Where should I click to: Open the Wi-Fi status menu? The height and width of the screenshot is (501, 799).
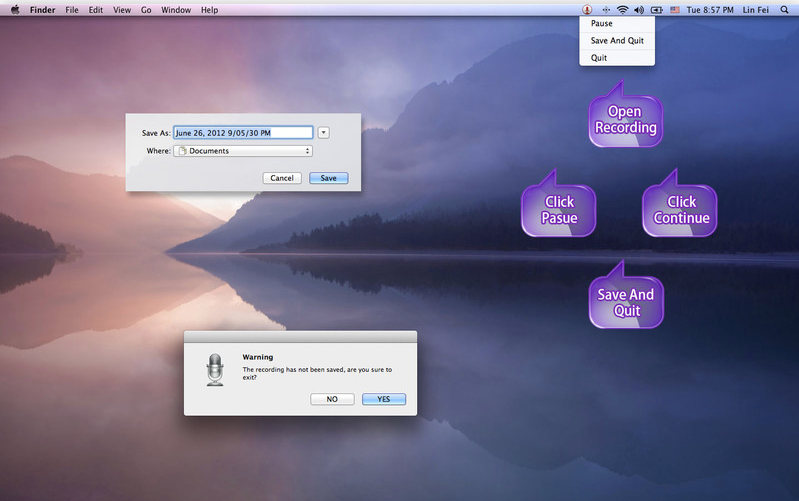pyautogui.click(x=622, y=9)
